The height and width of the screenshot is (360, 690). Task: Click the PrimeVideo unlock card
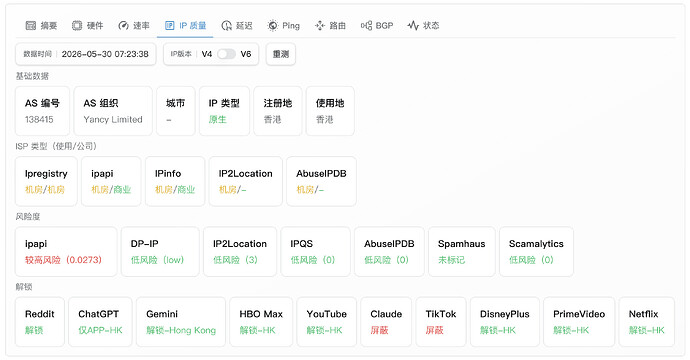tap(579, 322)
